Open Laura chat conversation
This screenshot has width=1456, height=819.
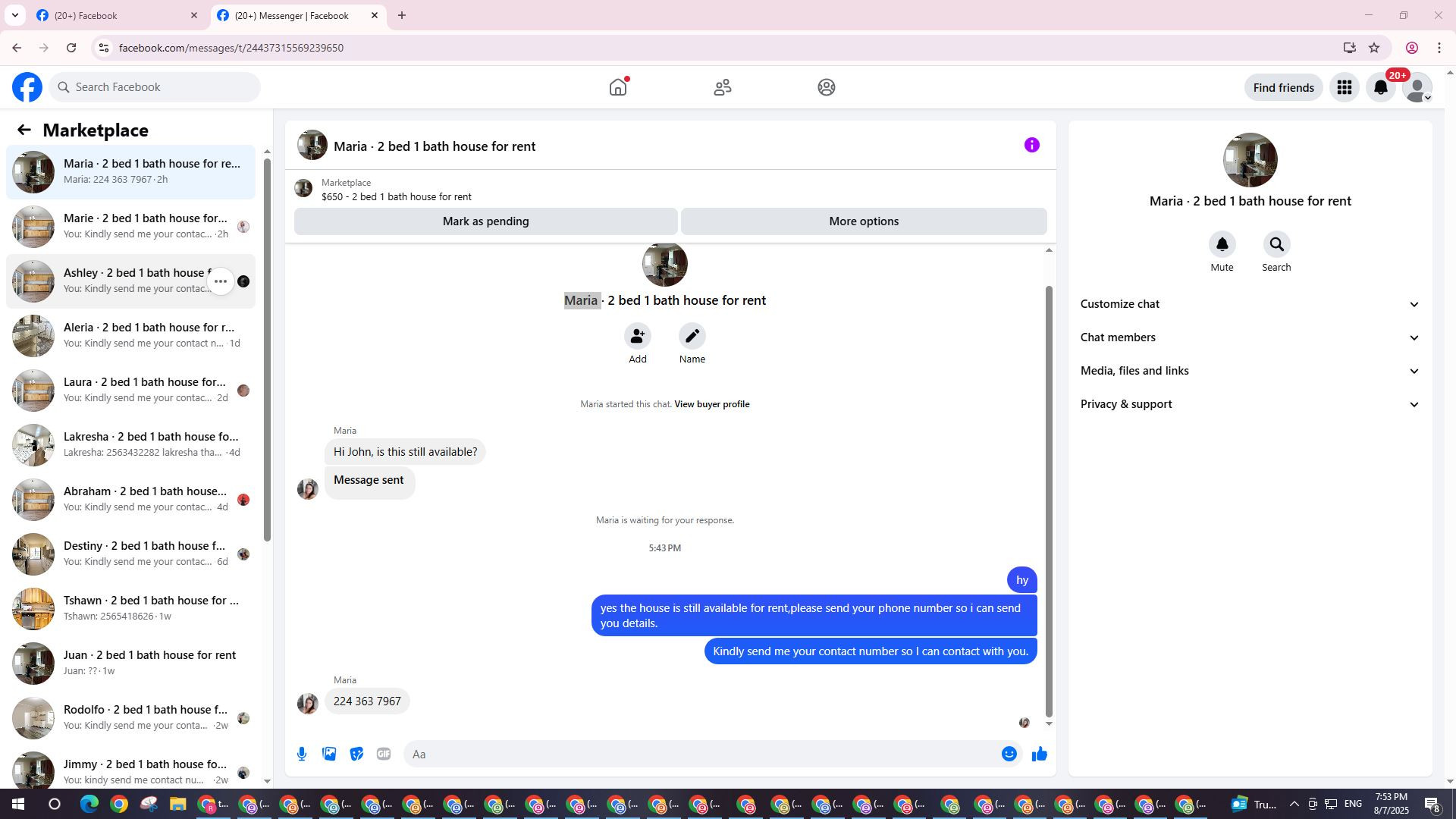point(130,391)
